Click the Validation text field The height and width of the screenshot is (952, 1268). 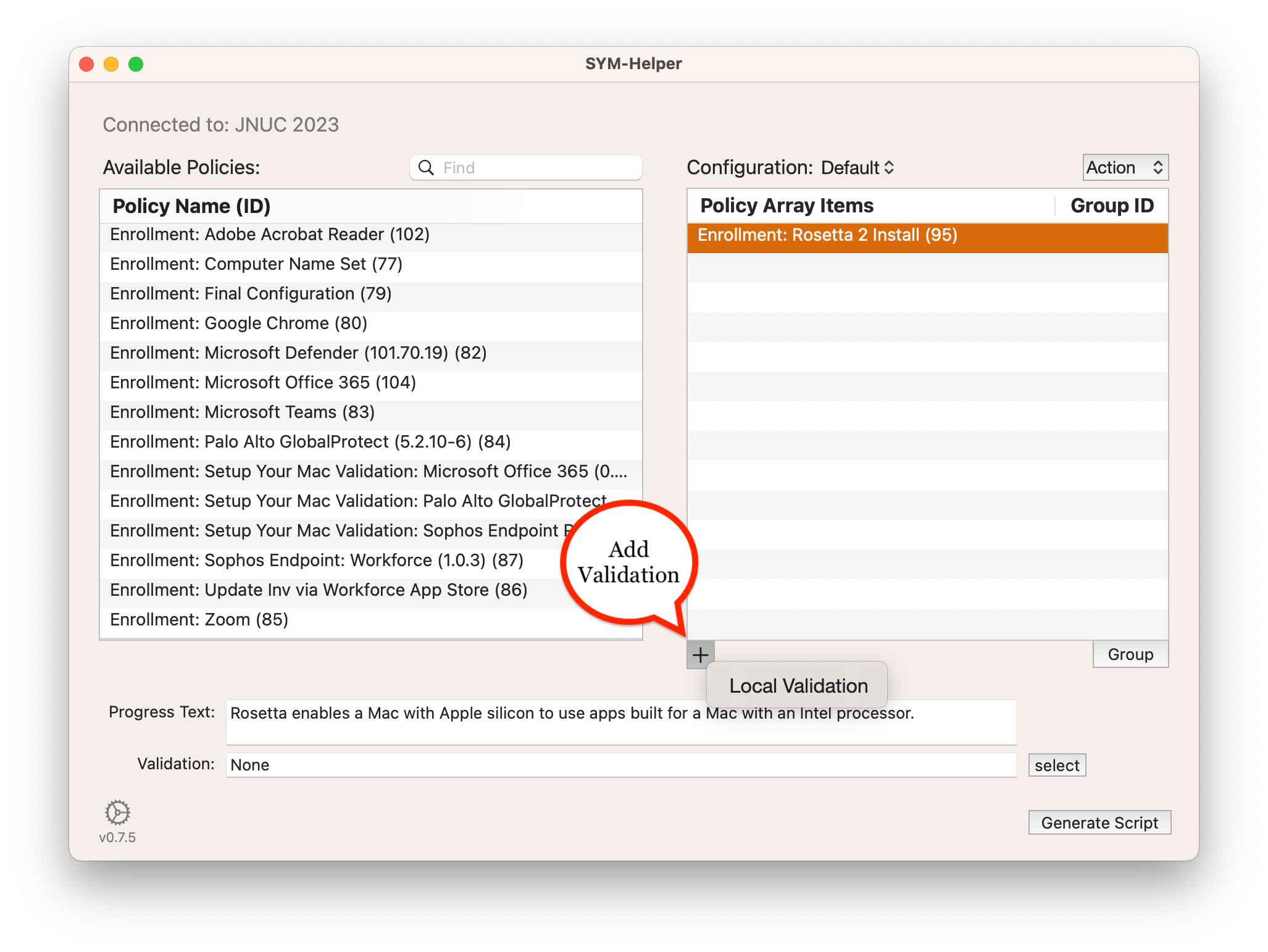[620, 766]
